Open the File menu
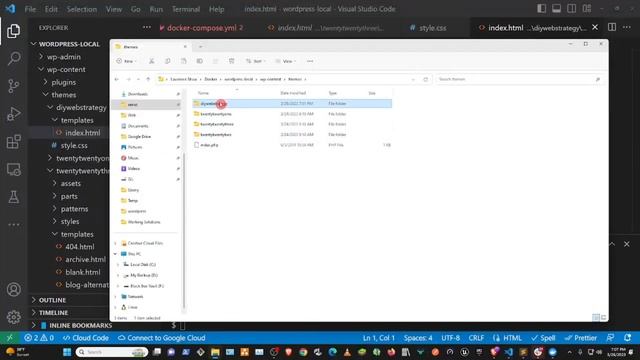The width and height of the screenshot is (640, 360). 30,9
